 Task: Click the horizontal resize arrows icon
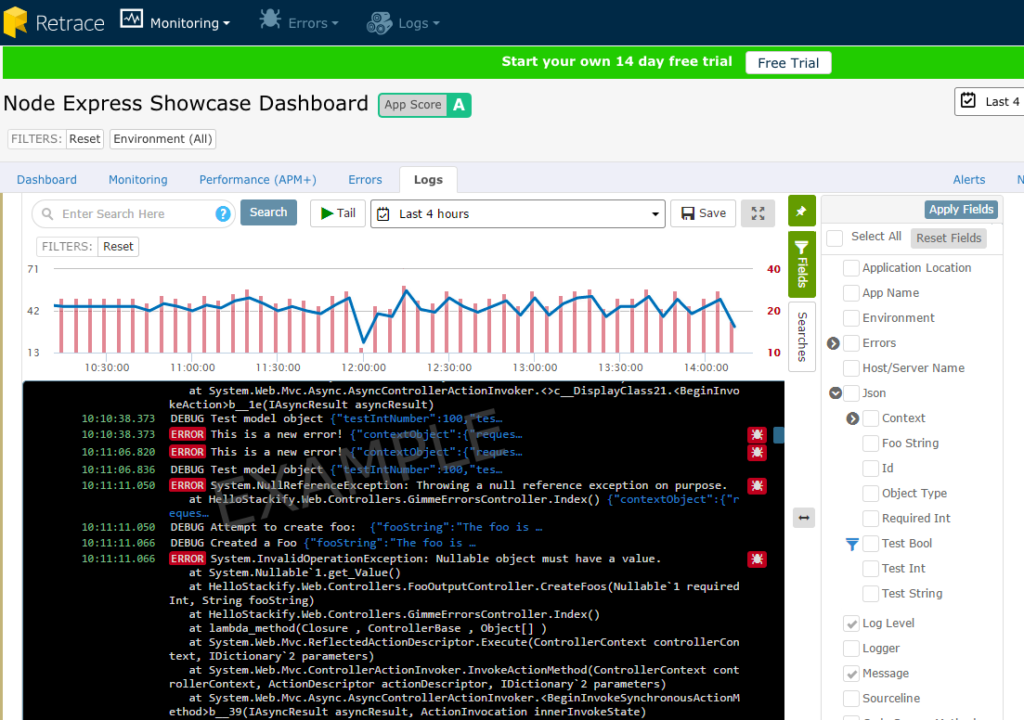803,518
